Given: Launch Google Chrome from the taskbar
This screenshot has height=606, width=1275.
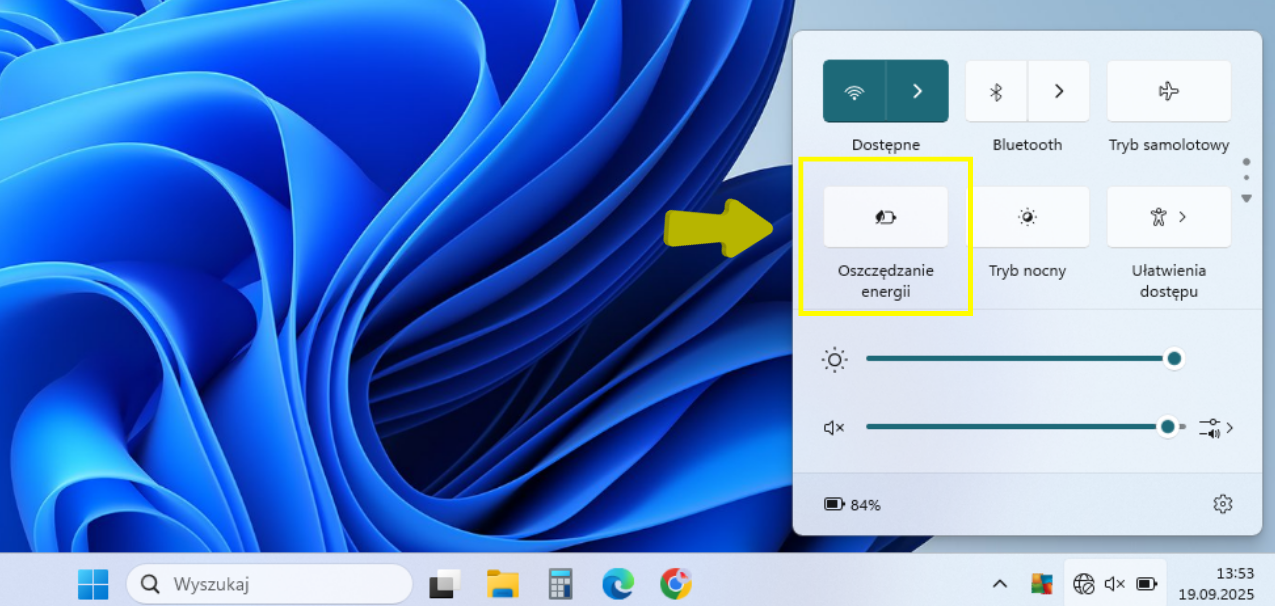Looking at the screenshot, I should 676,583.
